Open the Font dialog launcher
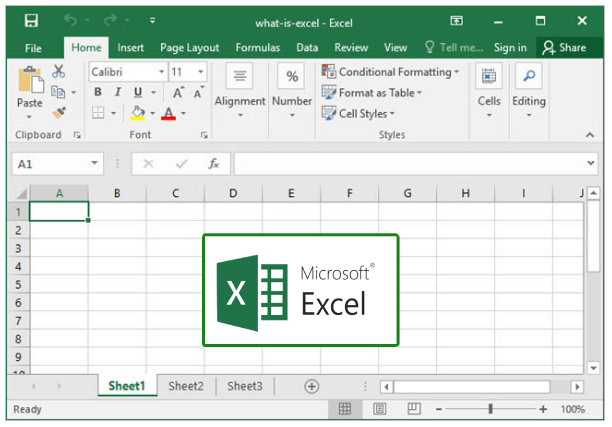The image size is (612, 427). (204, 135)
